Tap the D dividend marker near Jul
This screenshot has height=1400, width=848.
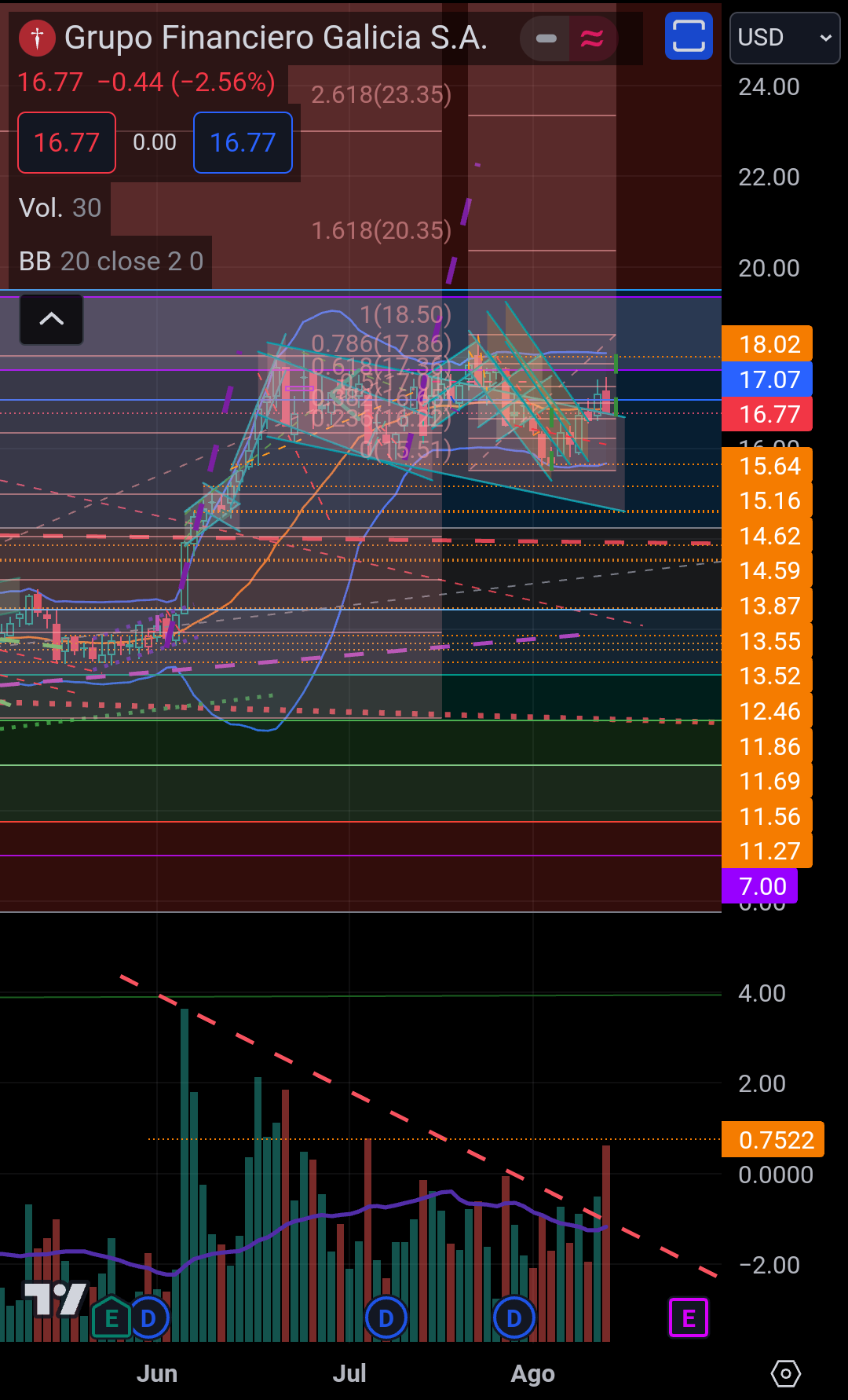[386, 1318]
